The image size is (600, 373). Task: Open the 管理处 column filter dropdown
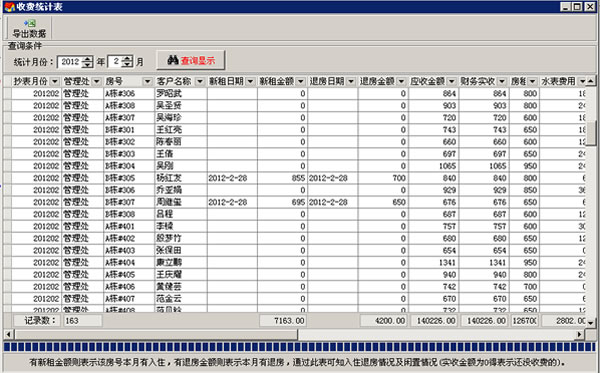pos(96,81)
